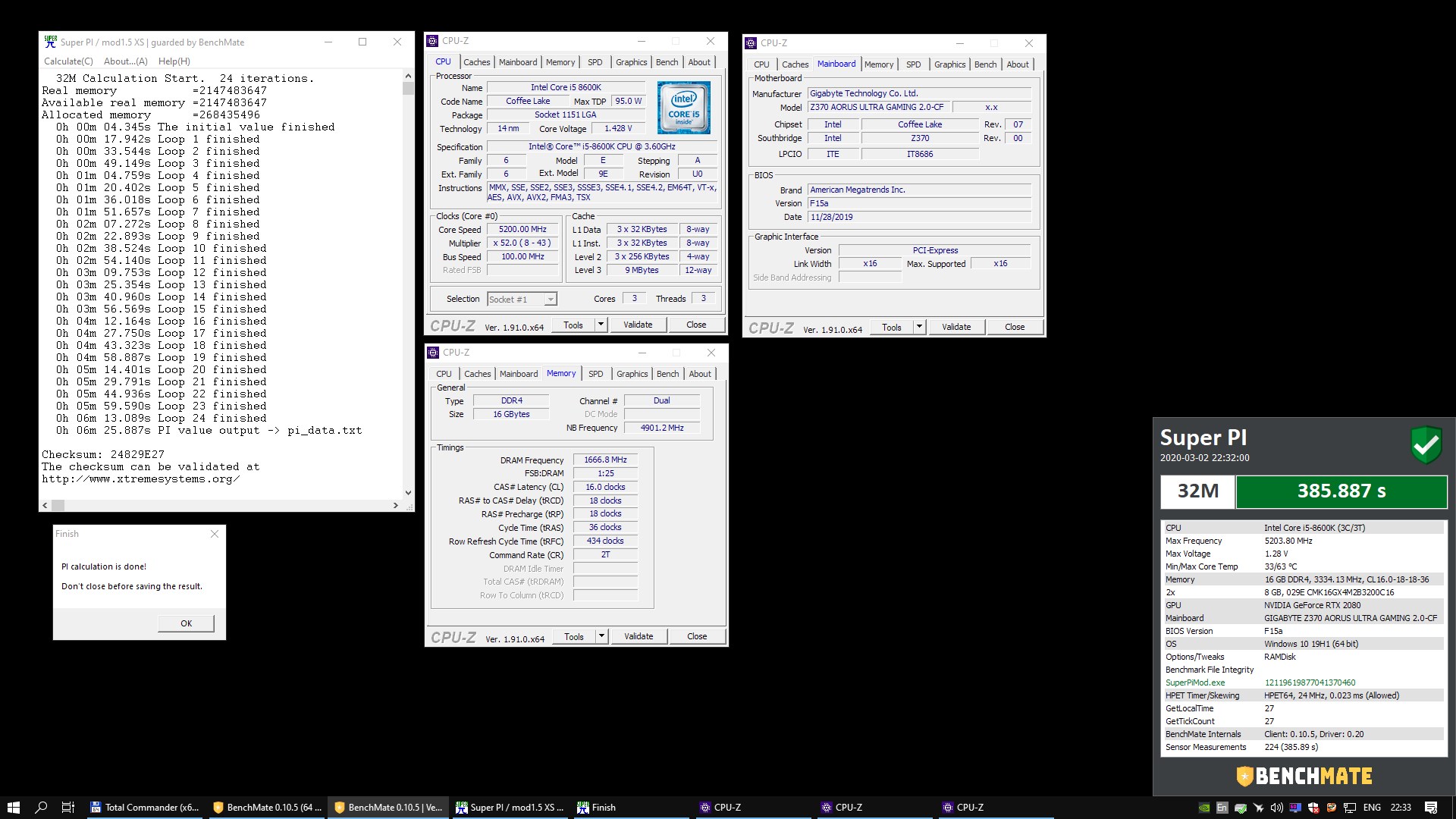This screenshot has width=1456, height=819.
Task: Expand Tools dropdown arrow in Mainboard window
Action: pos(919,327)
